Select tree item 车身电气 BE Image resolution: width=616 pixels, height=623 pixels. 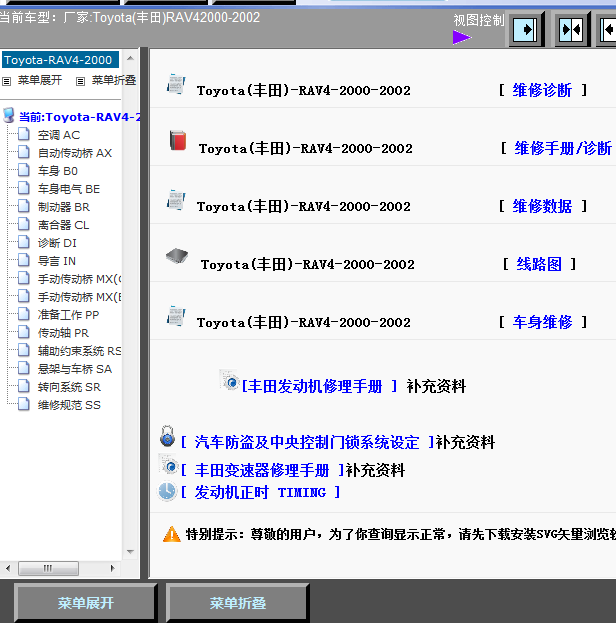pos(69,189)
